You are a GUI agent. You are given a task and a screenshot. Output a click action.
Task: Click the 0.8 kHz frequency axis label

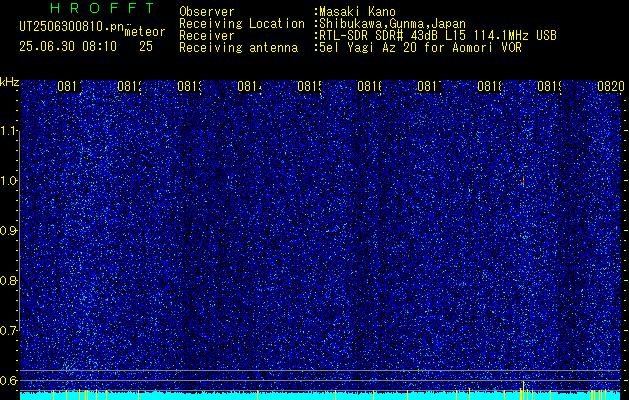pos(8,280)
